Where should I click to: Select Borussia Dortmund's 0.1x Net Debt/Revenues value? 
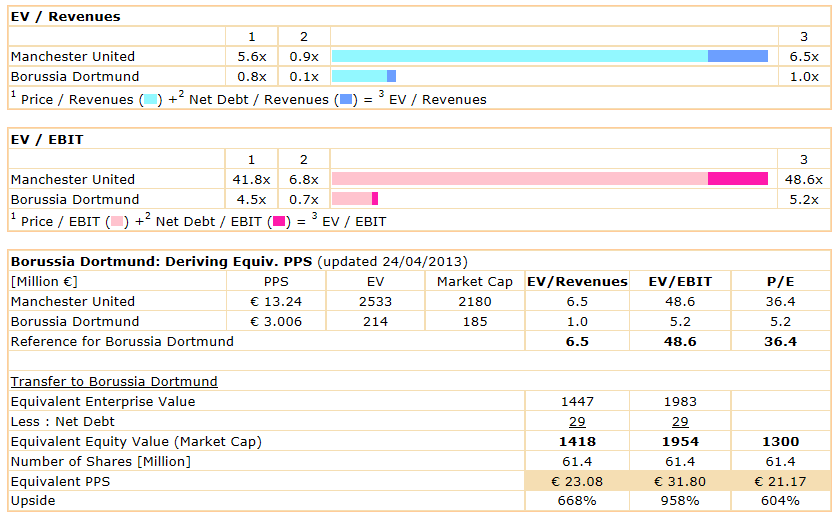pyautogui.click(x=304, y=77)
